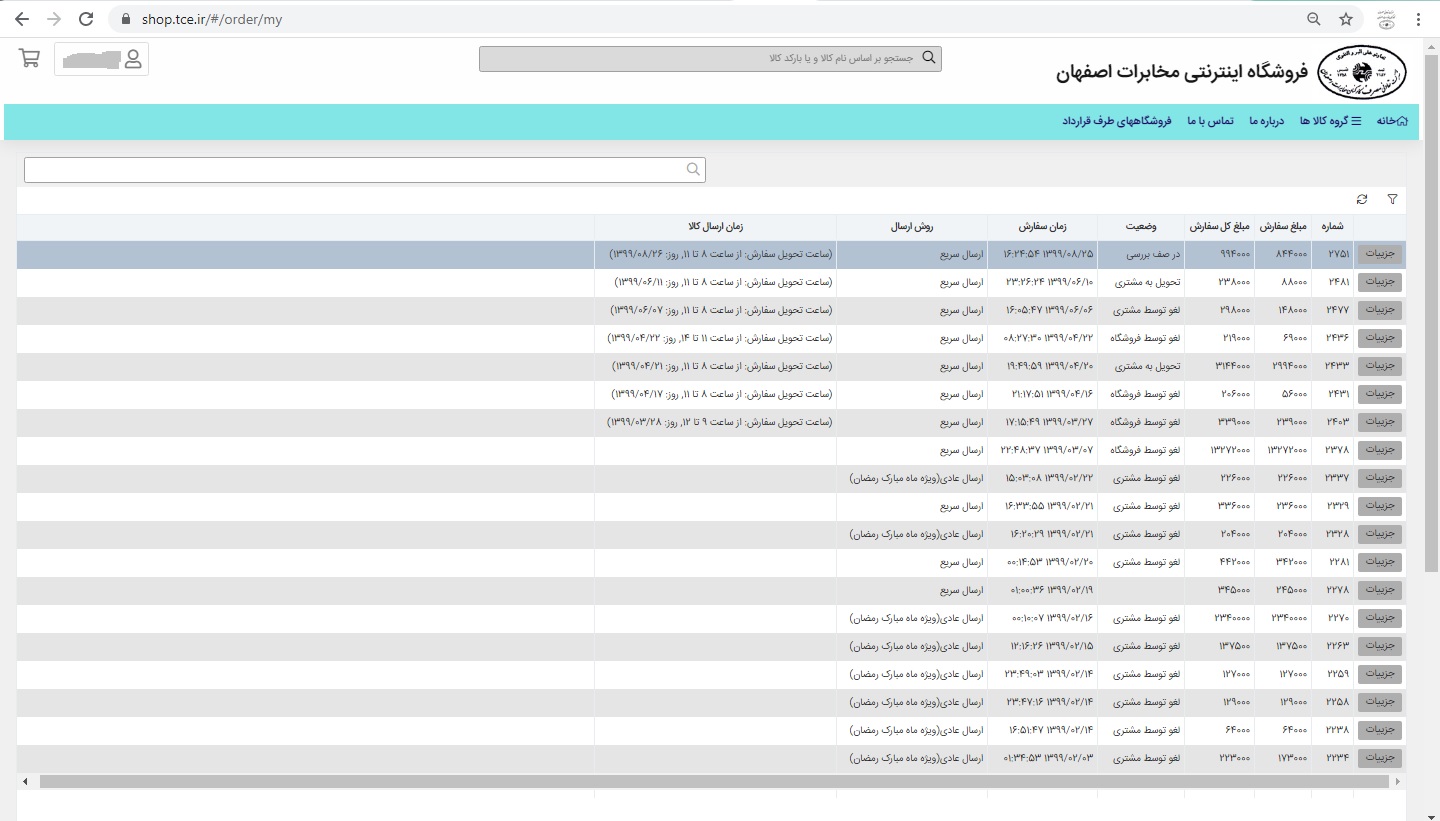Open فروشگاههای طرف قرارداد link
This screenshot has width=1440, height=821.
point(1116,121)
